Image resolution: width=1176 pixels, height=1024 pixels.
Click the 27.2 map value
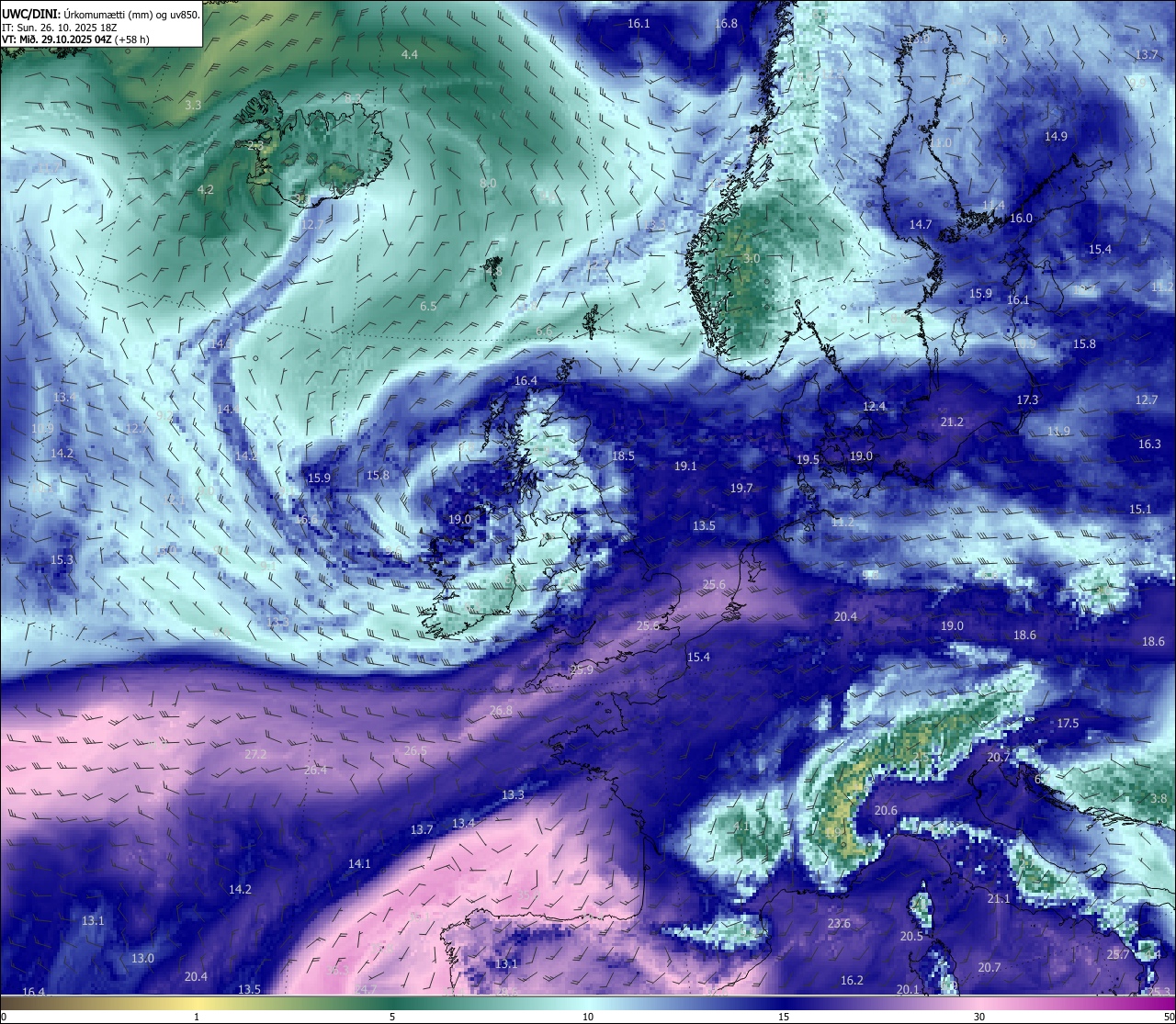coord(255,755)
